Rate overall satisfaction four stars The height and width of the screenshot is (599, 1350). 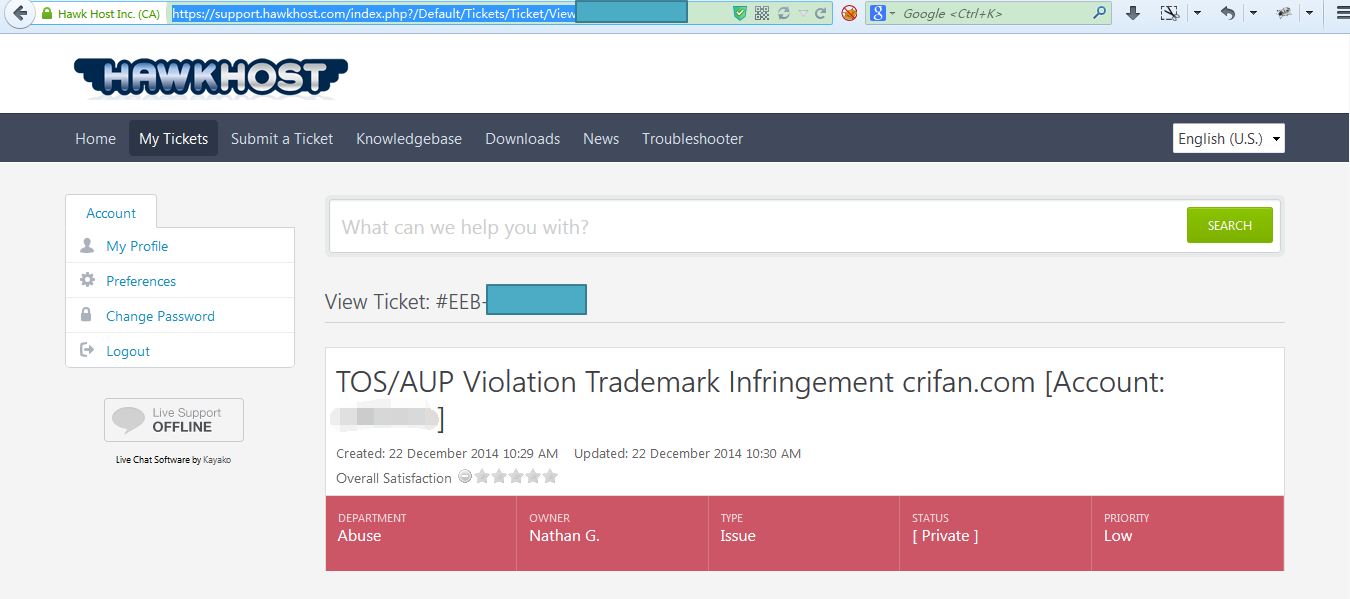533,477
